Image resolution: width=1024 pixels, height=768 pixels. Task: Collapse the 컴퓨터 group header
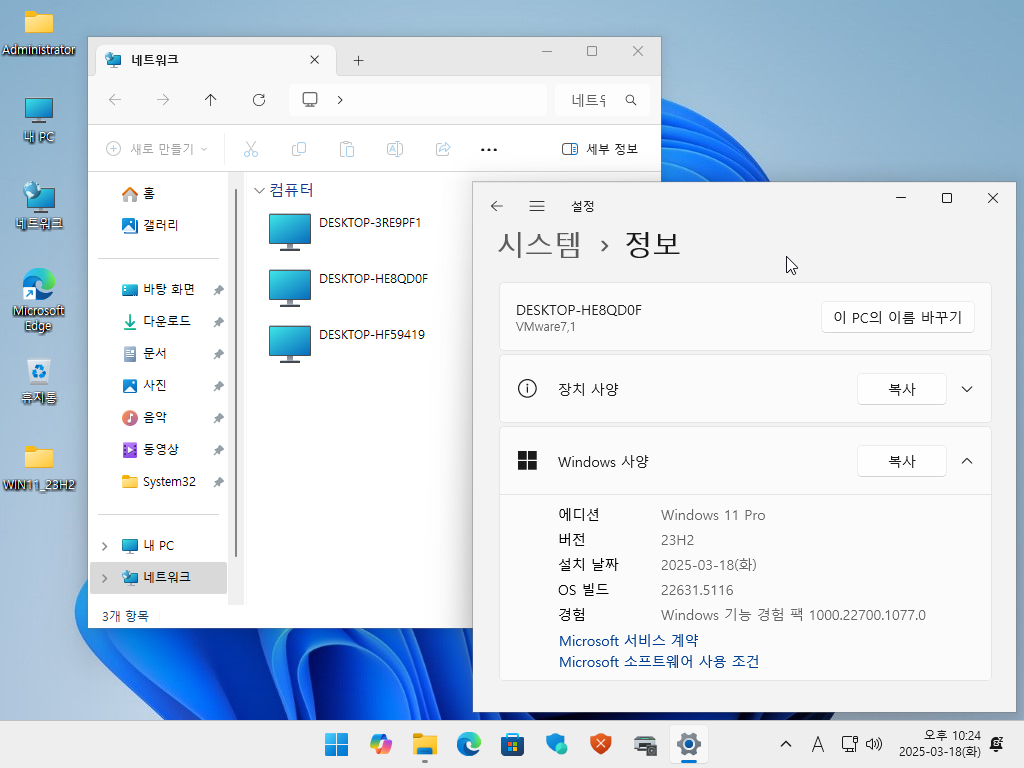[x=259, y=191]
